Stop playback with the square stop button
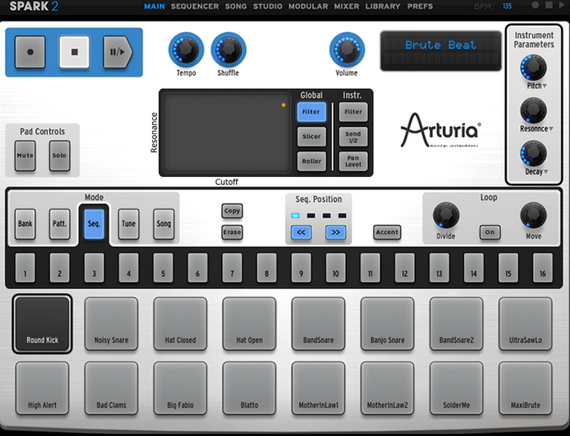 (75, 52)
